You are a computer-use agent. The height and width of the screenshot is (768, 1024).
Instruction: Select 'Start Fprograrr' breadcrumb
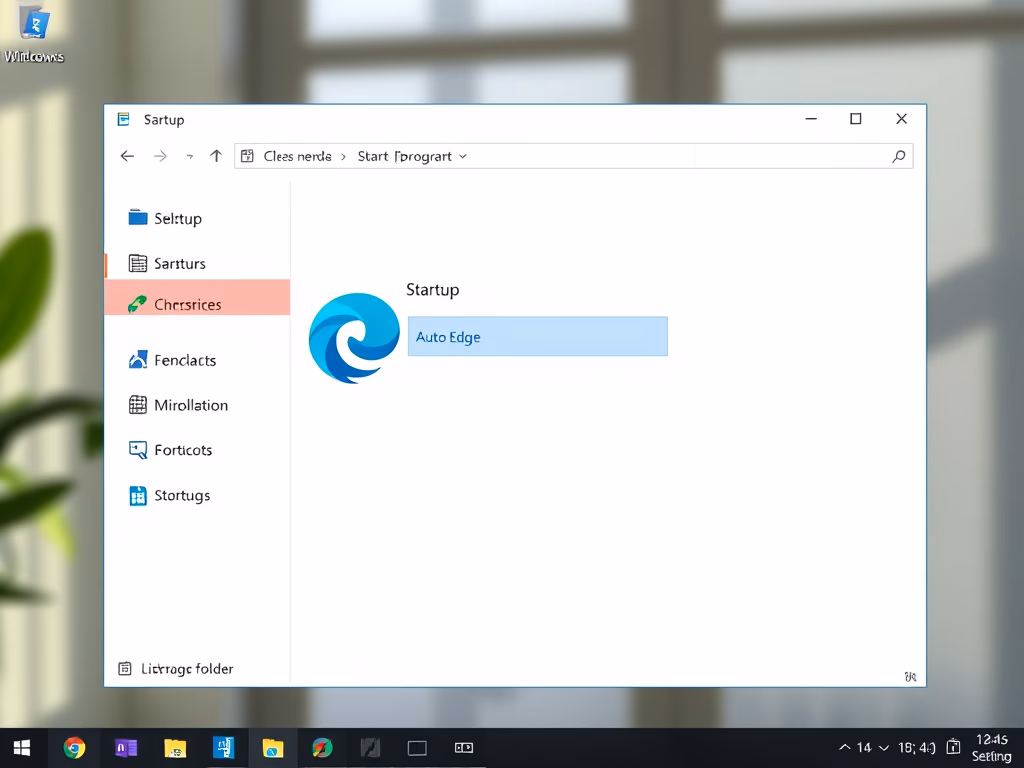pos(404,156)
